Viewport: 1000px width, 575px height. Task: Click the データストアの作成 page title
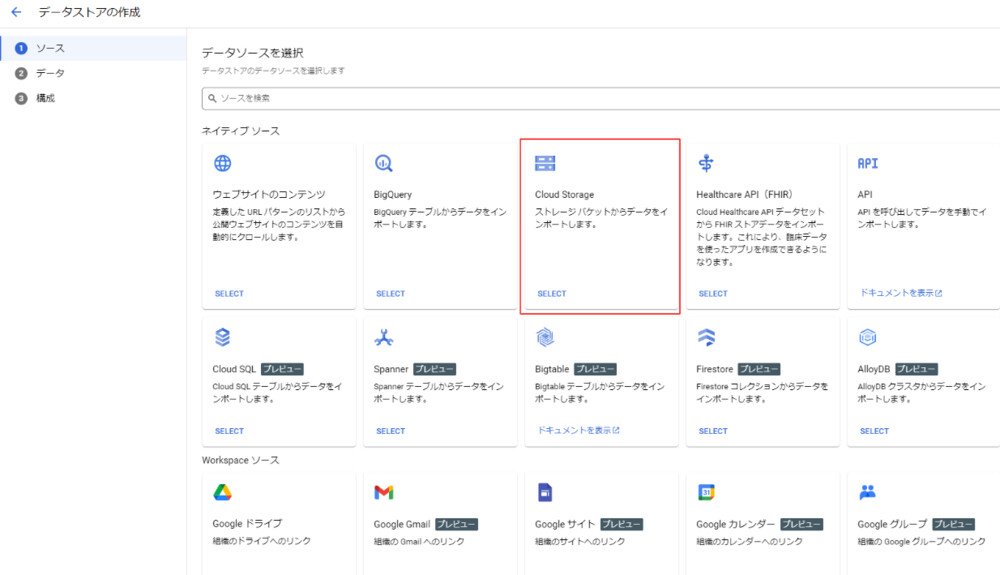[89, 12]
